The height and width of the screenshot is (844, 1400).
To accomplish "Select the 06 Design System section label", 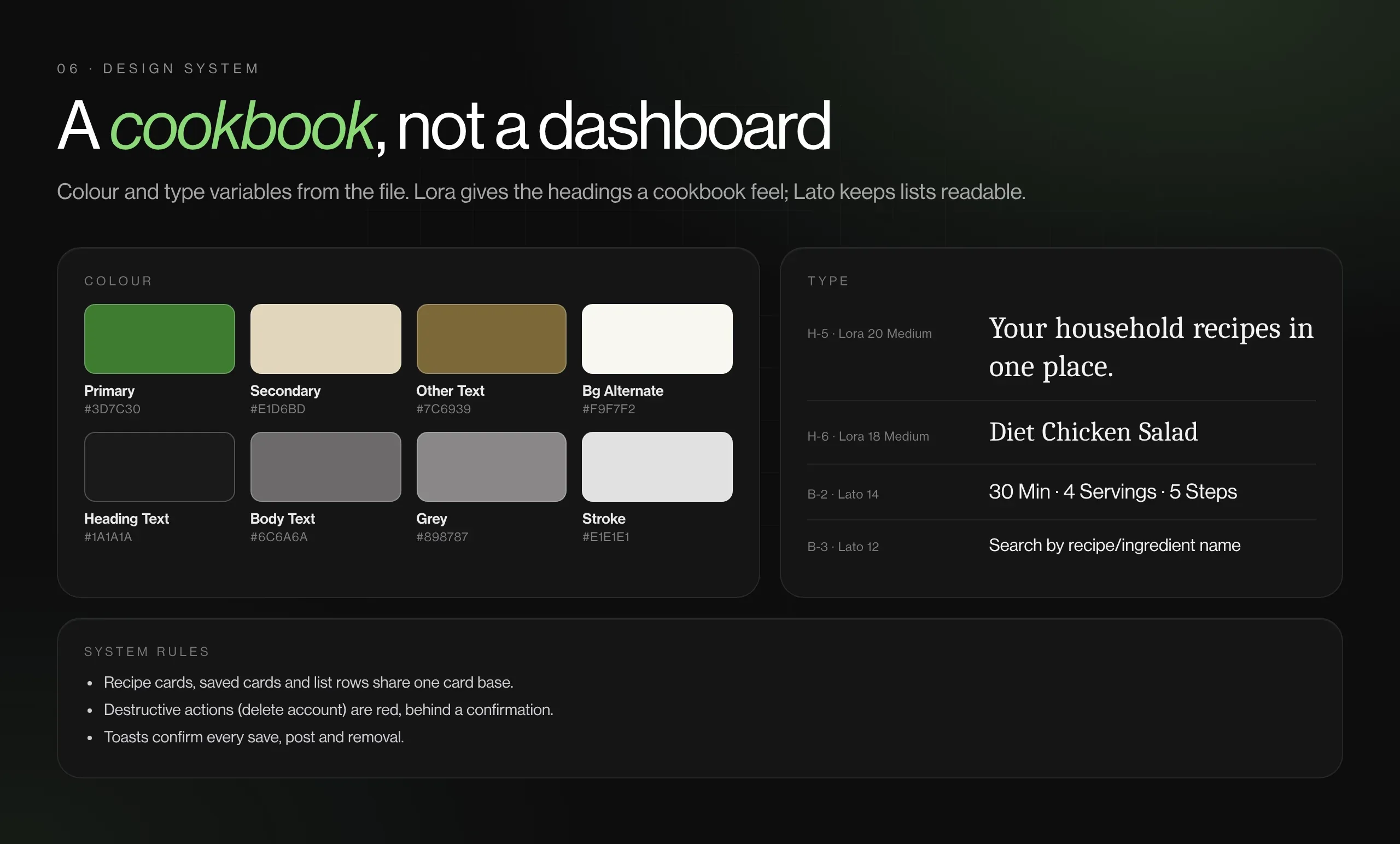I will 158,69.
